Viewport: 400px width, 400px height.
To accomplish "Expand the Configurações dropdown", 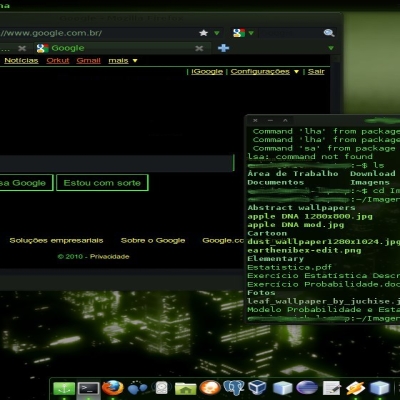I will 296,72.
